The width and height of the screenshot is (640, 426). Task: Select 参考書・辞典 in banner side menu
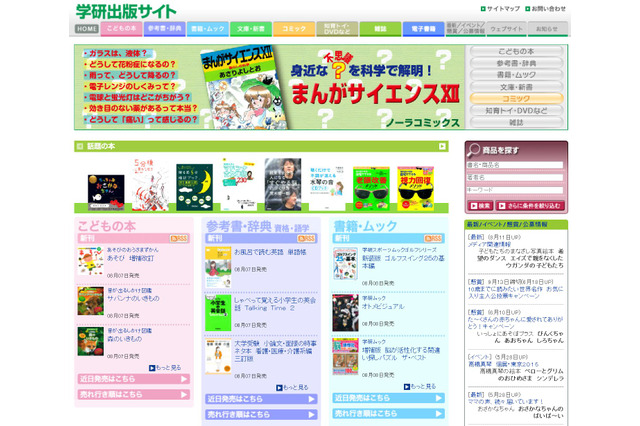[x=516, y=63]
